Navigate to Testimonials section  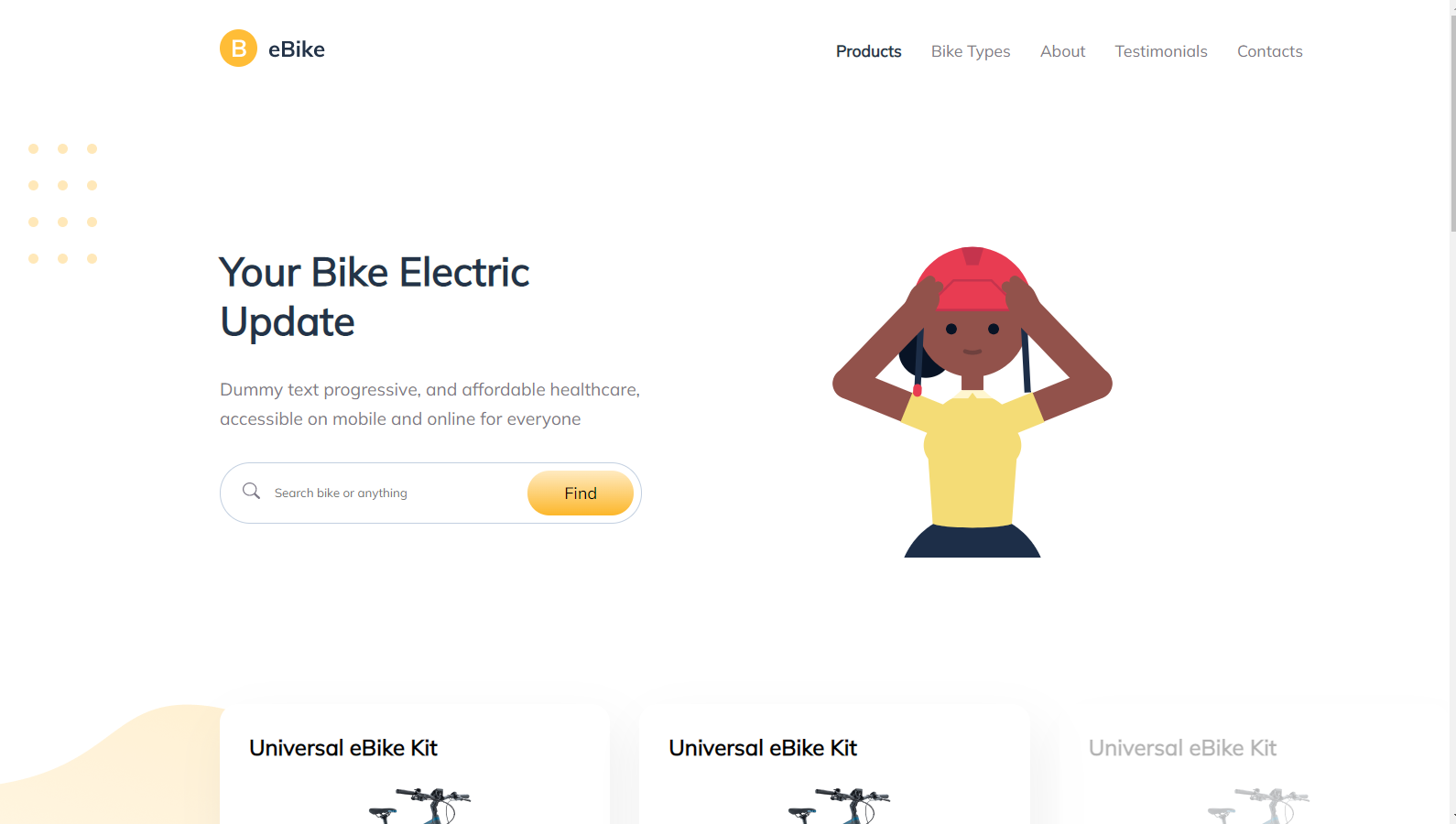point(1161,51)
